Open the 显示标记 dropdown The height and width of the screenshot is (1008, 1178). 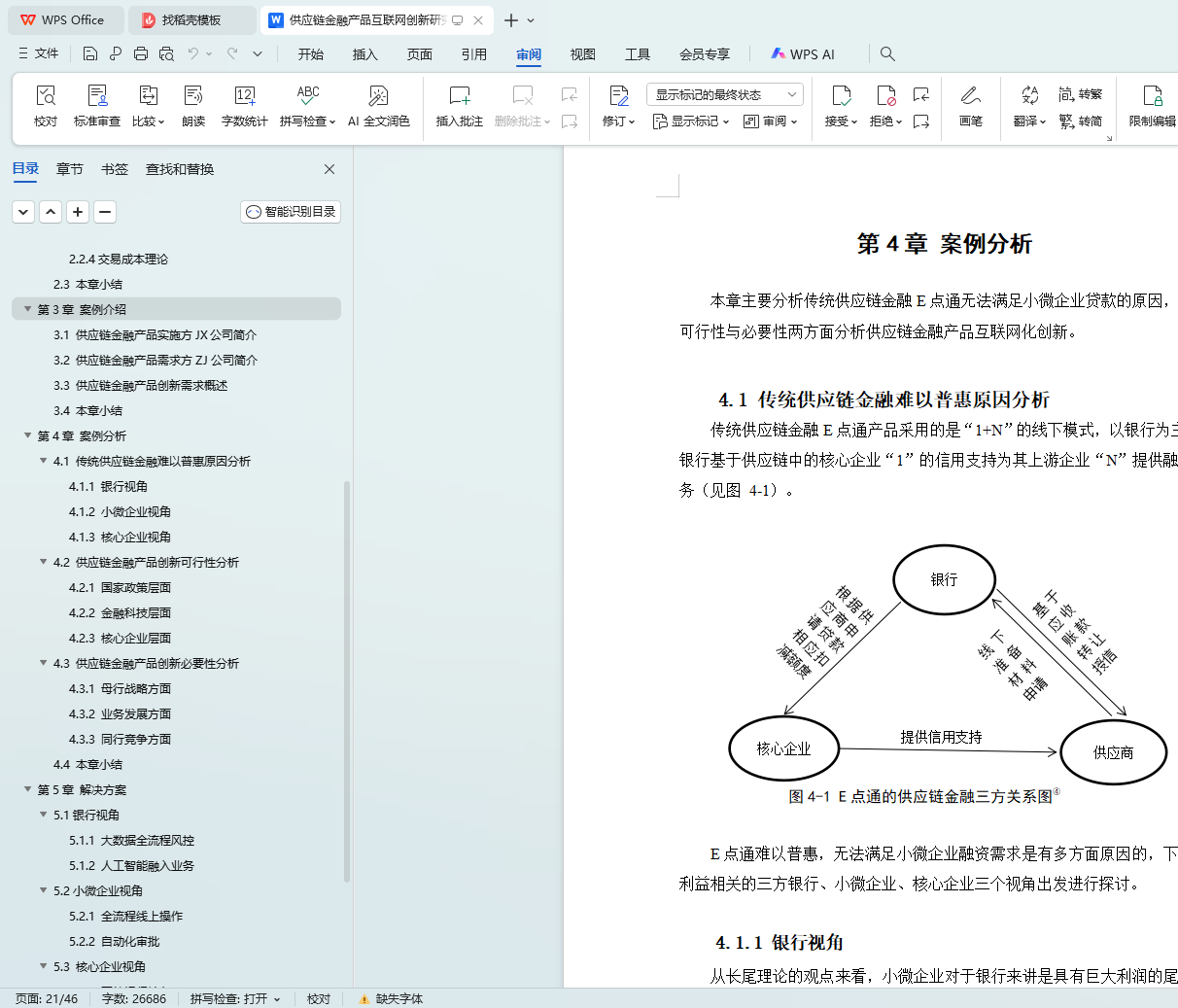coord(691,122)
